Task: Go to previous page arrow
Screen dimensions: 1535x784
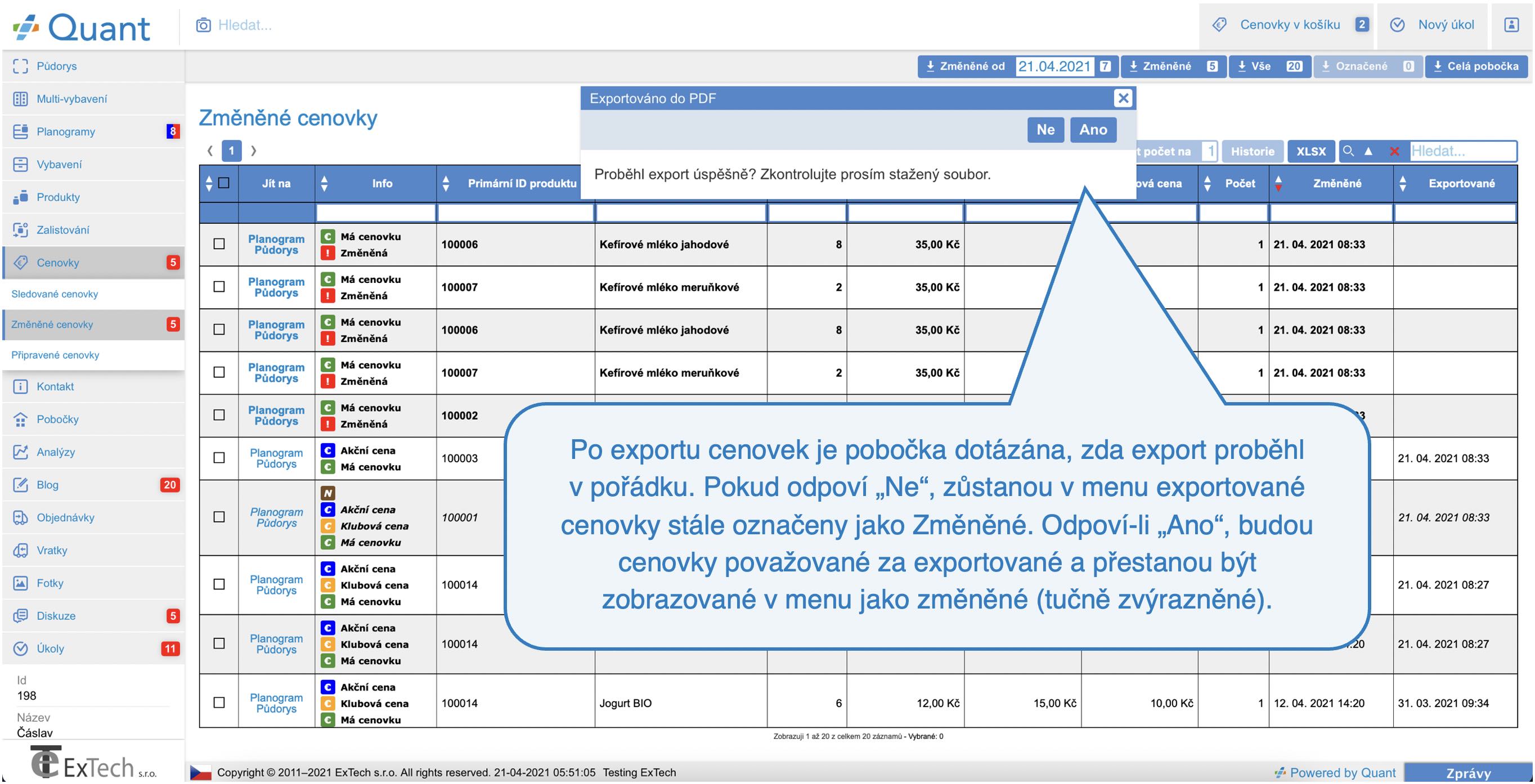Action: pyautogui.click(x=210, y=151)
